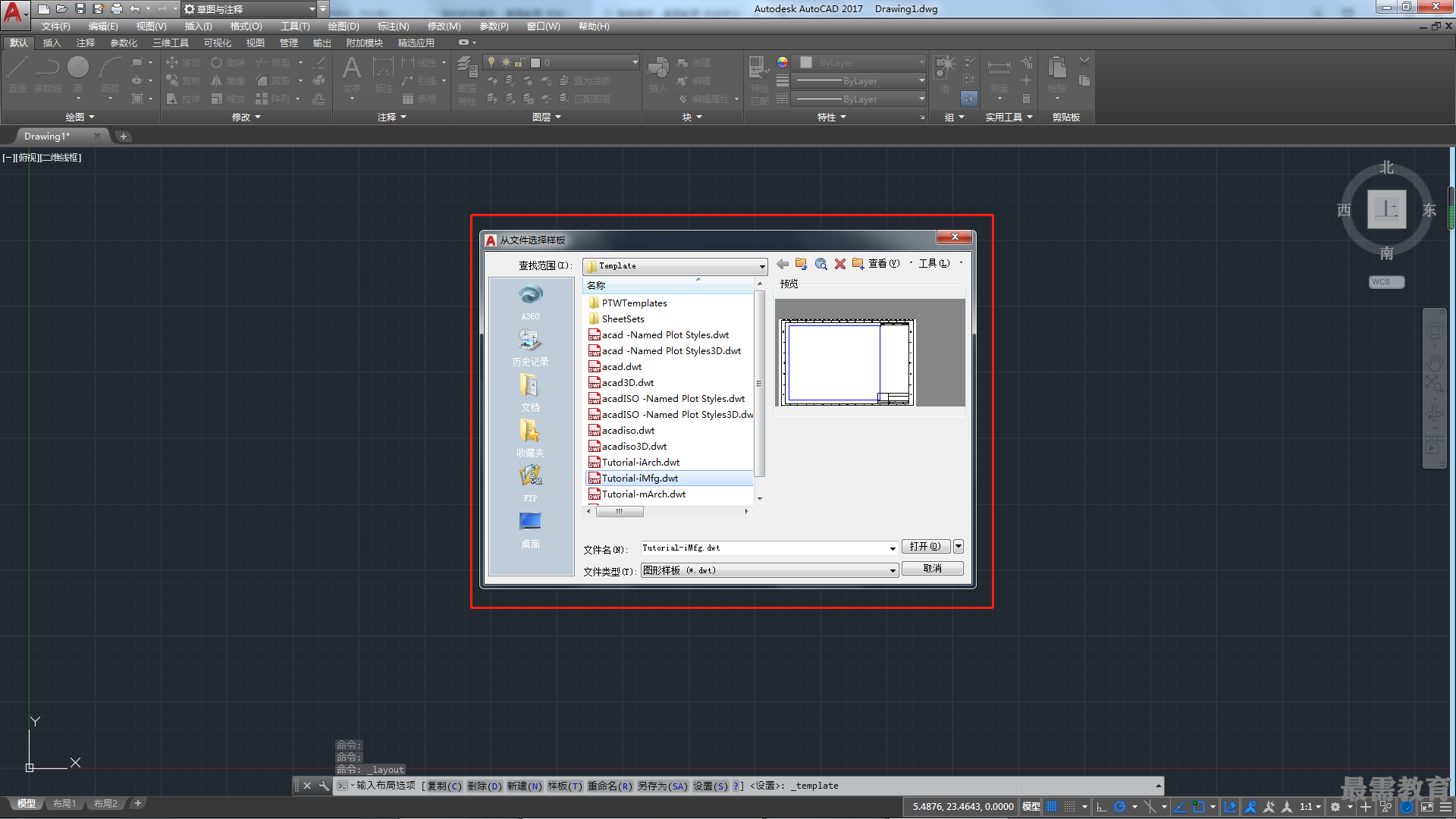Click the file name input field
The height and width of the screenshot is (819, 1456).
(764, 548)
